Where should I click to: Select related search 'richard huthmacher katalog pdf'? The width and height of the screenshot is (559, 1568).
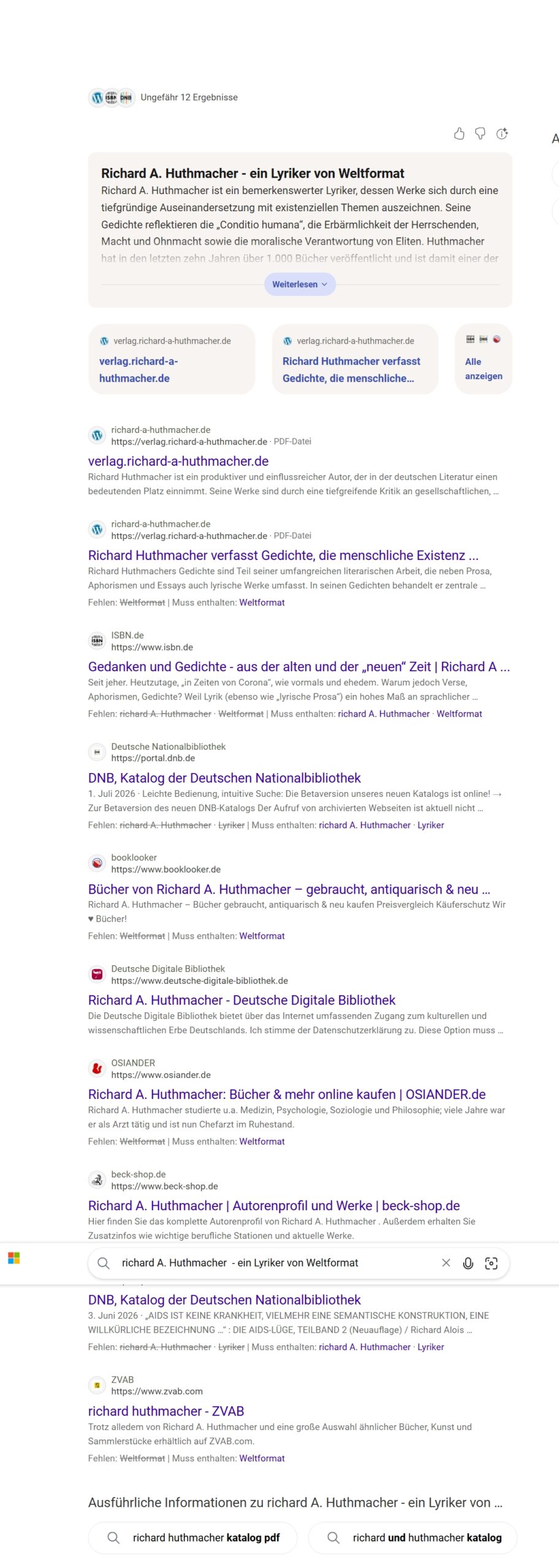pyautogui.click(x=193, y=1537)
